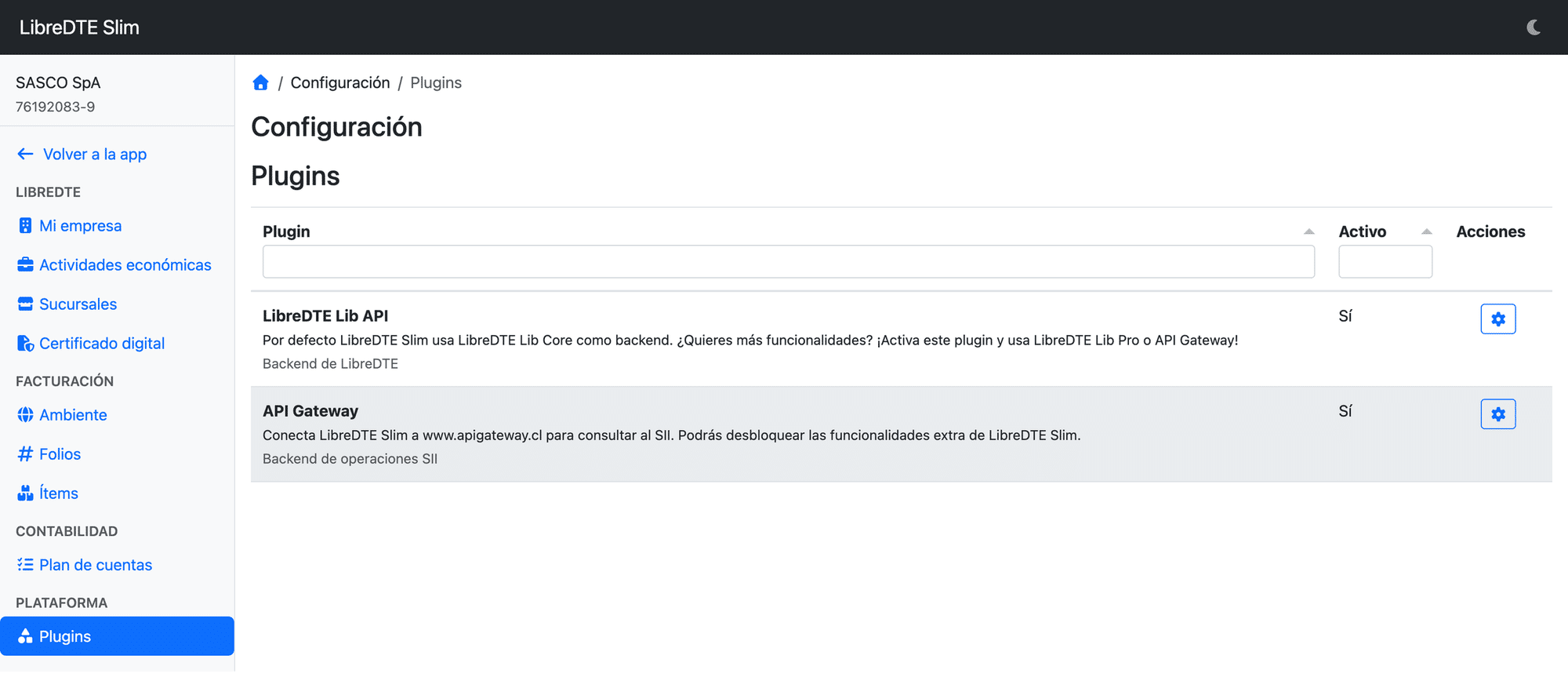Click the Backend de LibreDTE label
This screenshot has height=681, width=1568.
coord(330,364)
